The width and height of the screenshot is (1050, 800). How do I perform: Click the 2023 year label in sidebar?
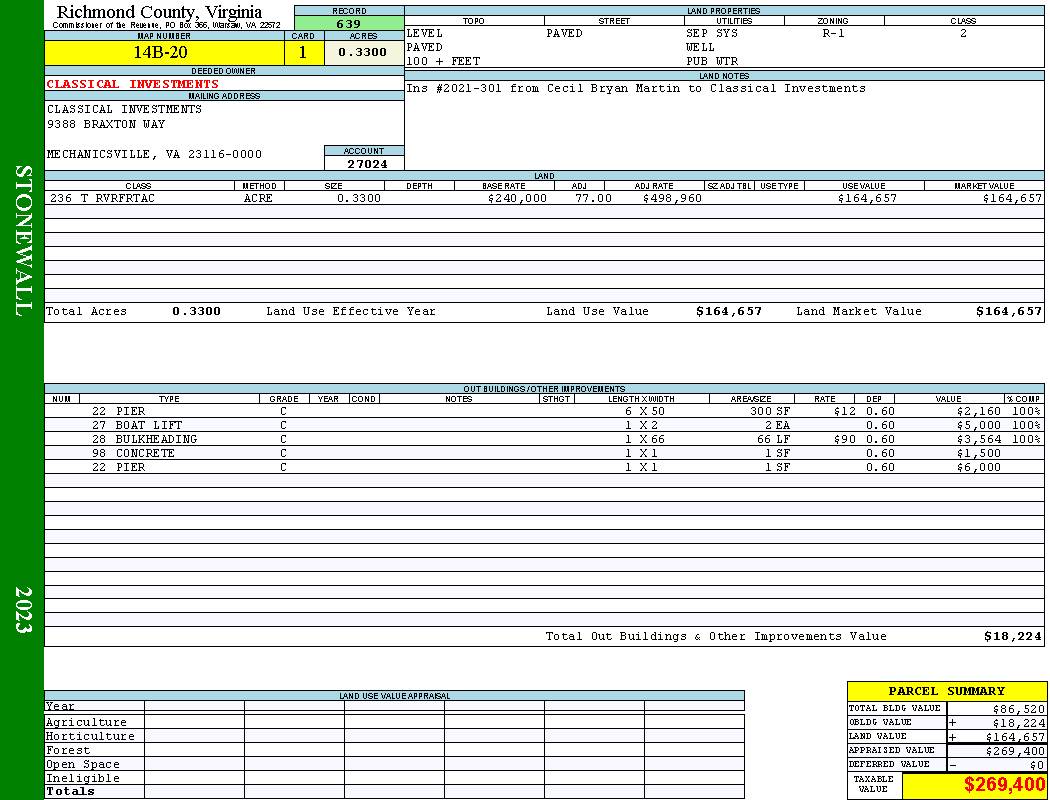pyautogui.click(x=23, y=610)
